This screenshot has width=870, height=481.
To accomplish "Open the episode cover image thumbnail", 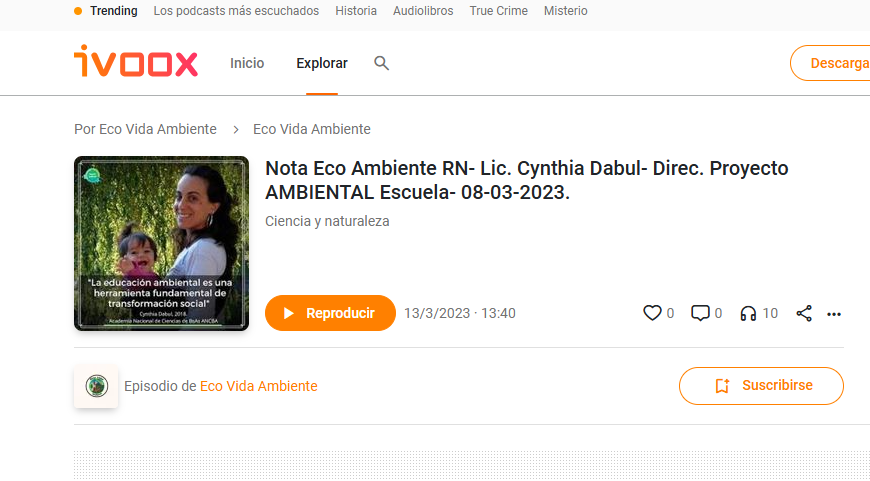I will [161, 244].
